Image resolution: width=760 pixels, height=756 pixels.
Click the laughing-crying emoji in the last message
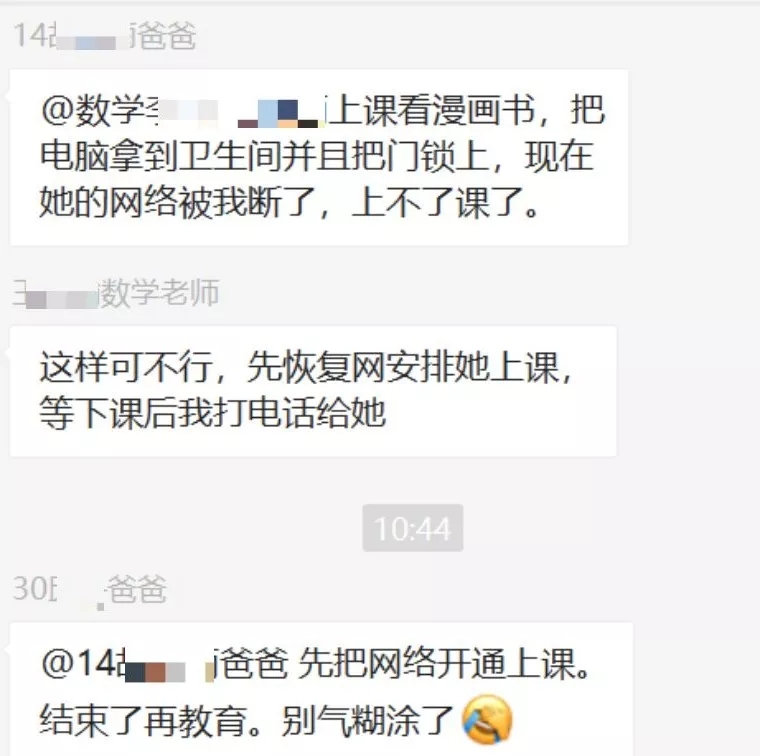pyautogui.click(x=487, y=720)
